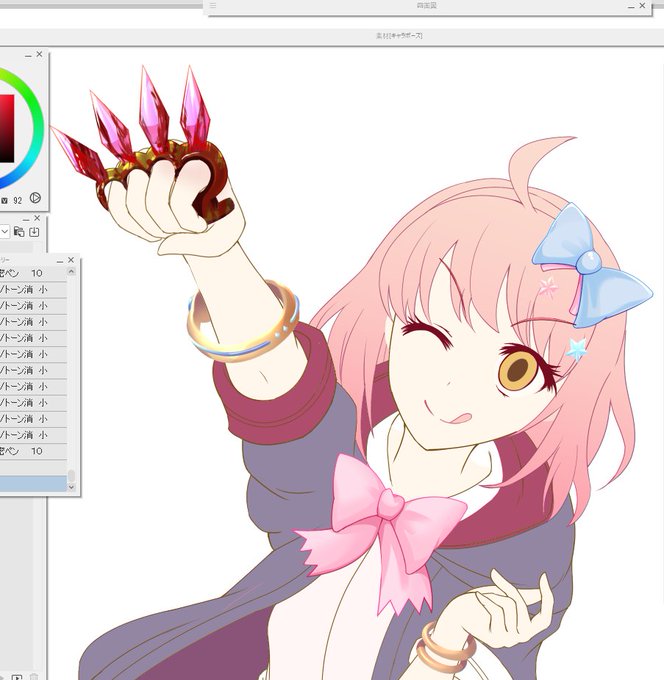Close the 四面図 palette window

coord(642,6)
